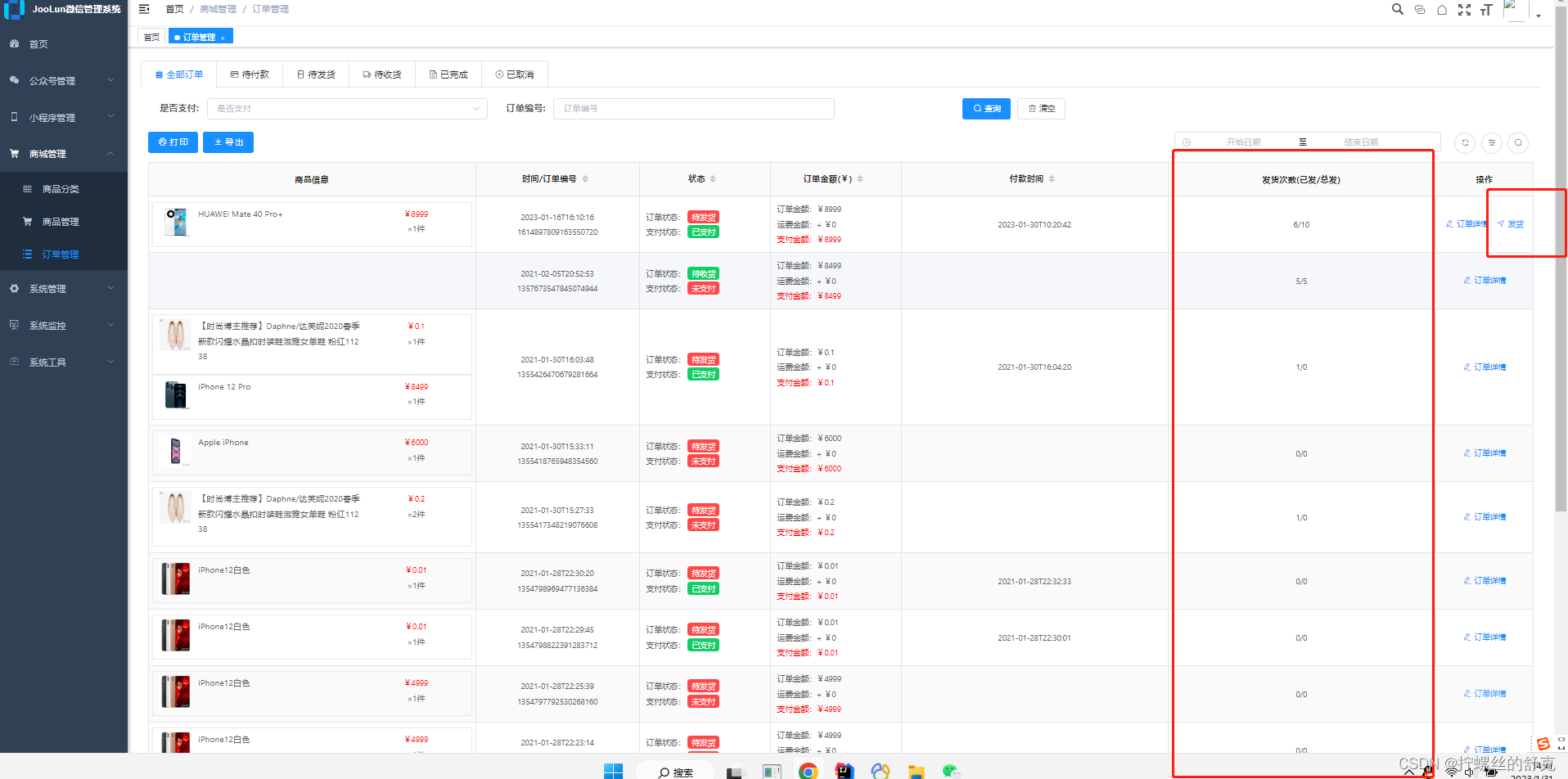This screenshot has width=1568, height=779.
Task: Open WeChat from the taskbar
Action: point(951,772)
